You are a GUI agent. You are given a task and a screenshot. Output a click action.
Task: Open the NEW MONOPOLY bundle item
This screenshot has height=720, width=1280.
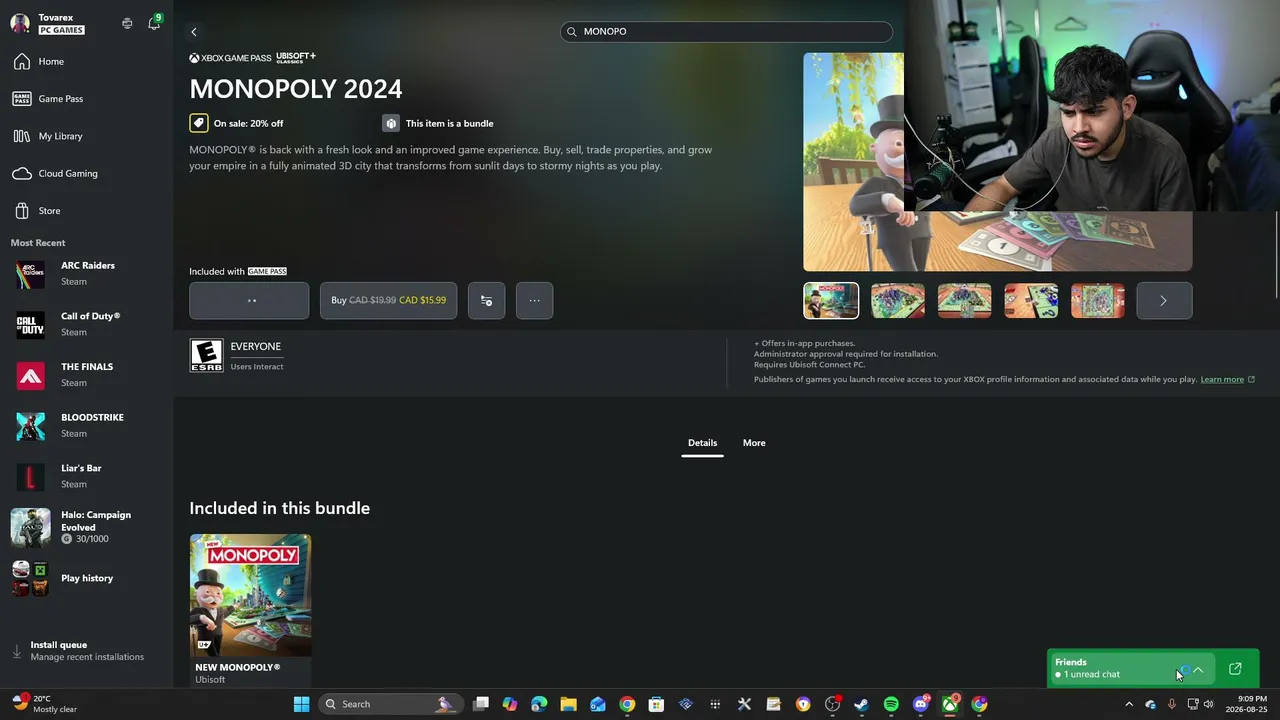[250, 610]
